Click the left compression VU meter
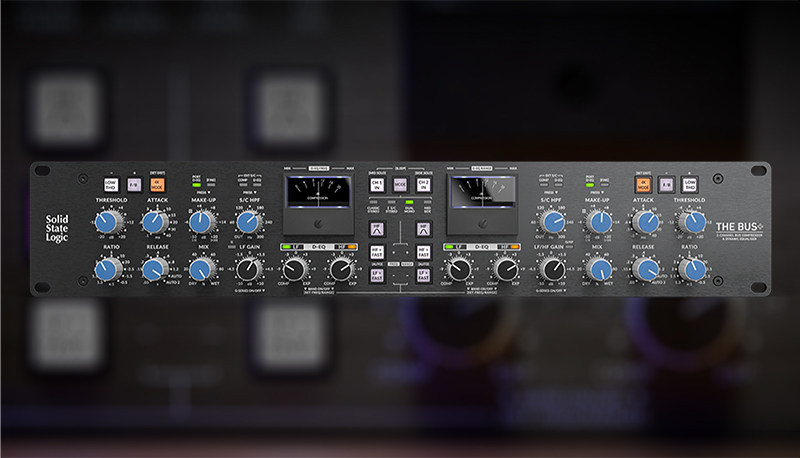Viewport: 800px width, 458px height. click(x=318, y=192)
